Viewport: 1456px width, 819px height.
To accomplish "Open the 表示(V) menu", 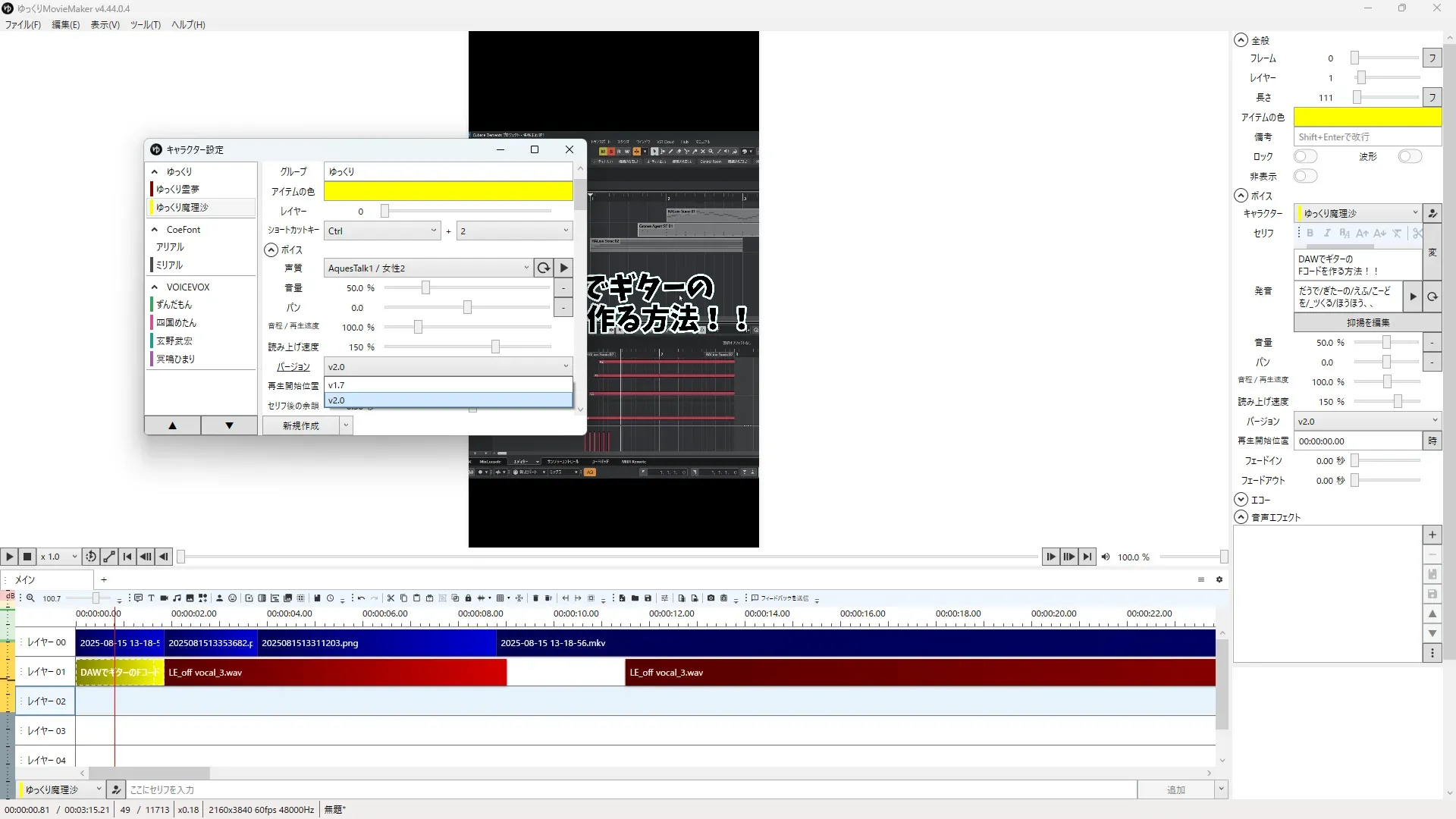I will tap(105, 25).
